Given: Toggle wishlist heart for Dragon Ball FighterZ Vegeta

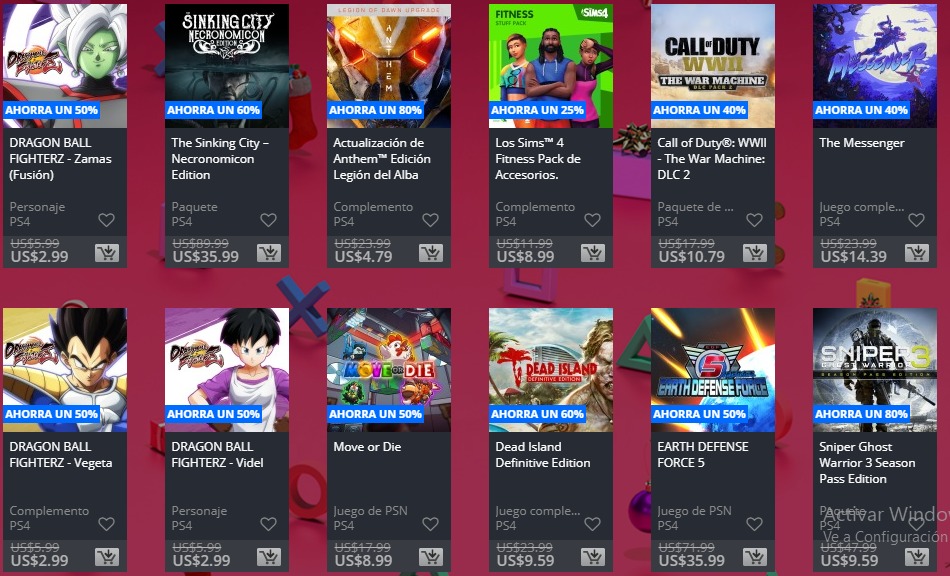Looking at the screenshot, I should tap(107, 524).
